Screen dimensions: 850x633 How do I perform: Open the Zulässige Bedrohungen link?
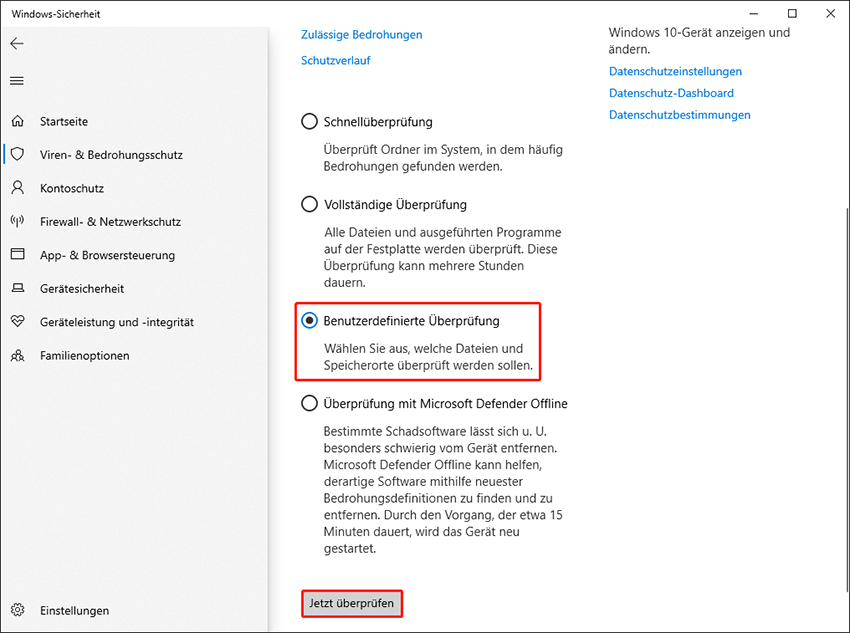[361, 34]
